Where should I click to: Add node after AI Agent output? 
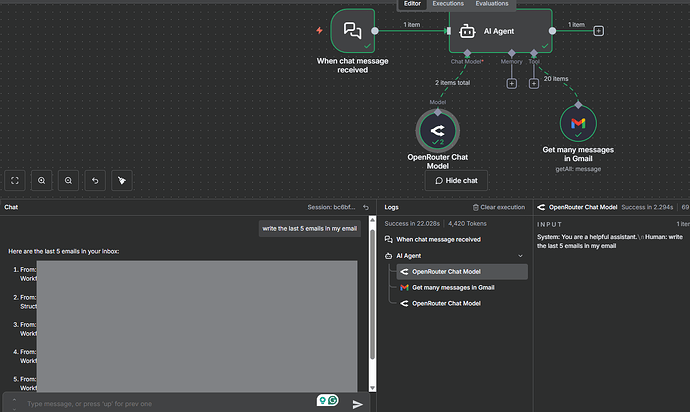point(598,31)
